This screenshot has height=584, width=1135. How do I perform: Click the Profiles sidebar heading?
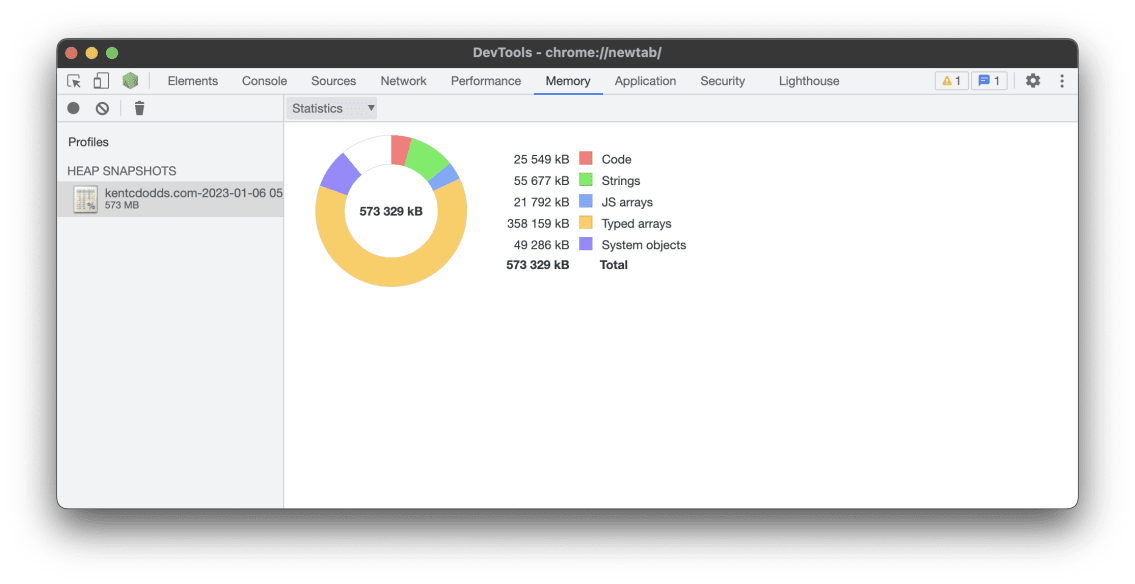pos(88,142)
